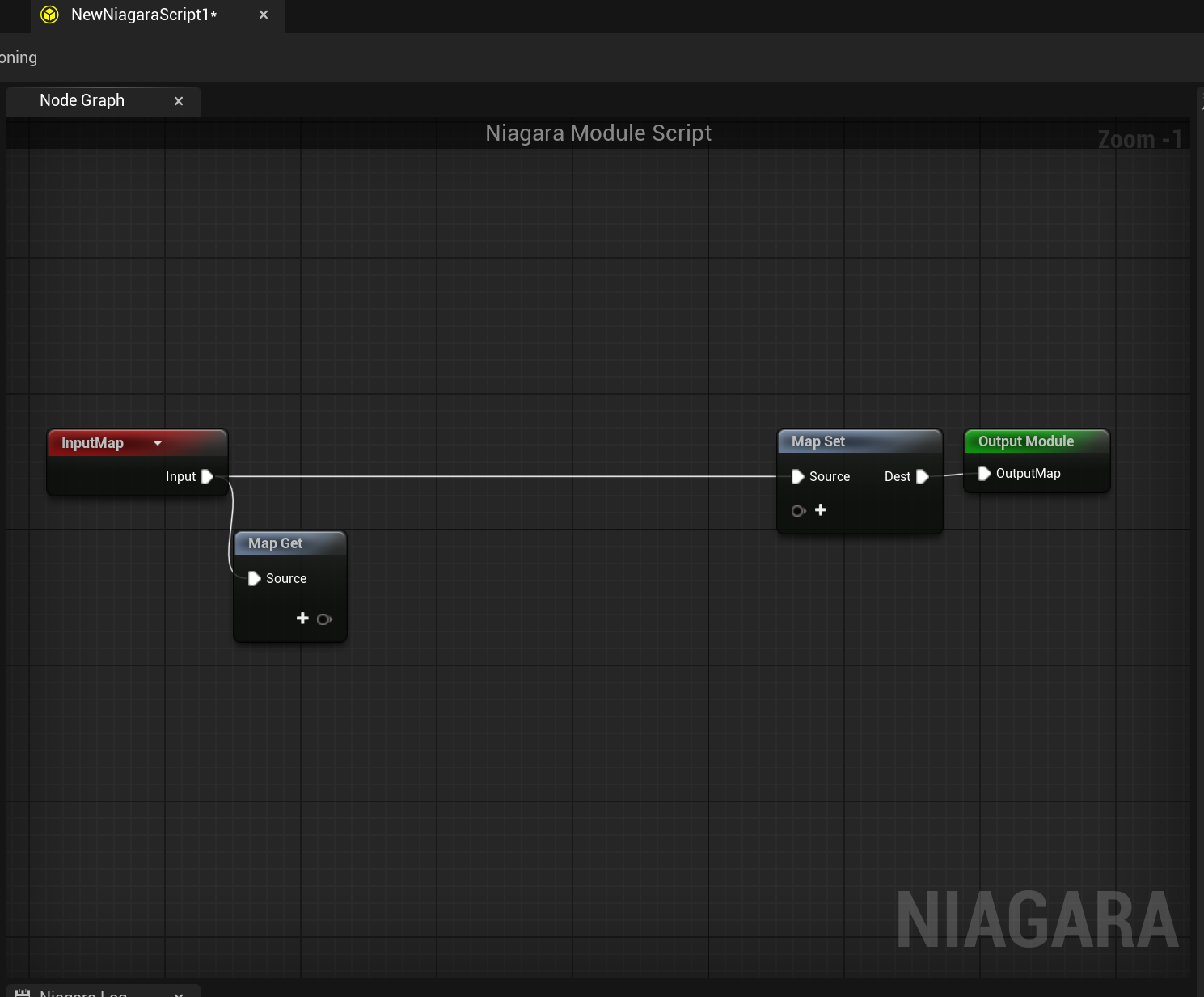Click the Dest output pin on Map Set
Image resolution: width=1204 pixels, height=997 pixels.
click(922, 476)
